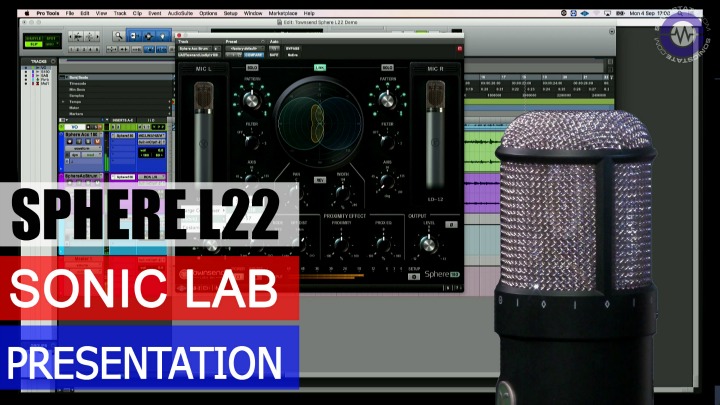Toggle the record arm on the Sphere Aco track
The width and height of the screenshot is (720, 405).
tap(70, 142)
